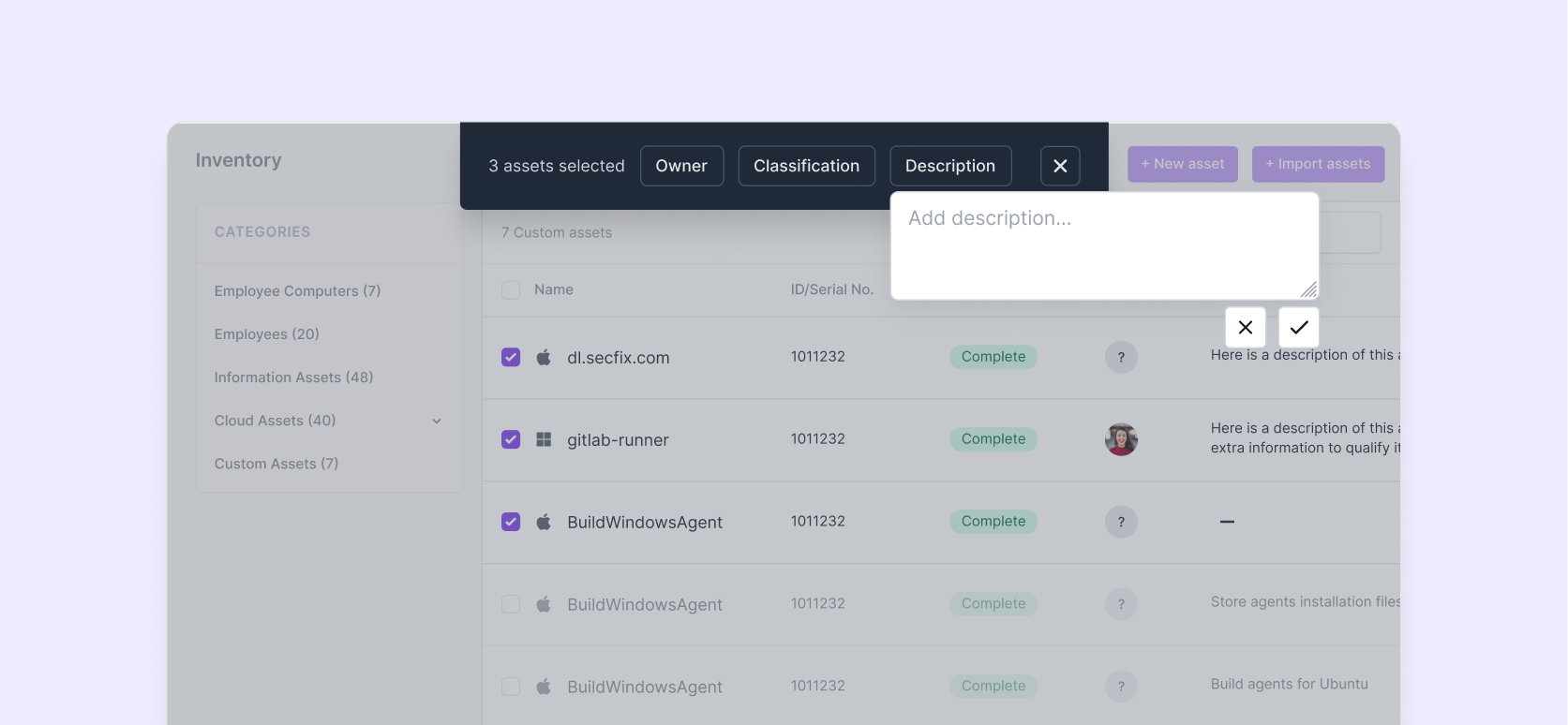
Task: Click serial 1011232 in the dl.secfix.com row
Action: click(x=818, y=357)
